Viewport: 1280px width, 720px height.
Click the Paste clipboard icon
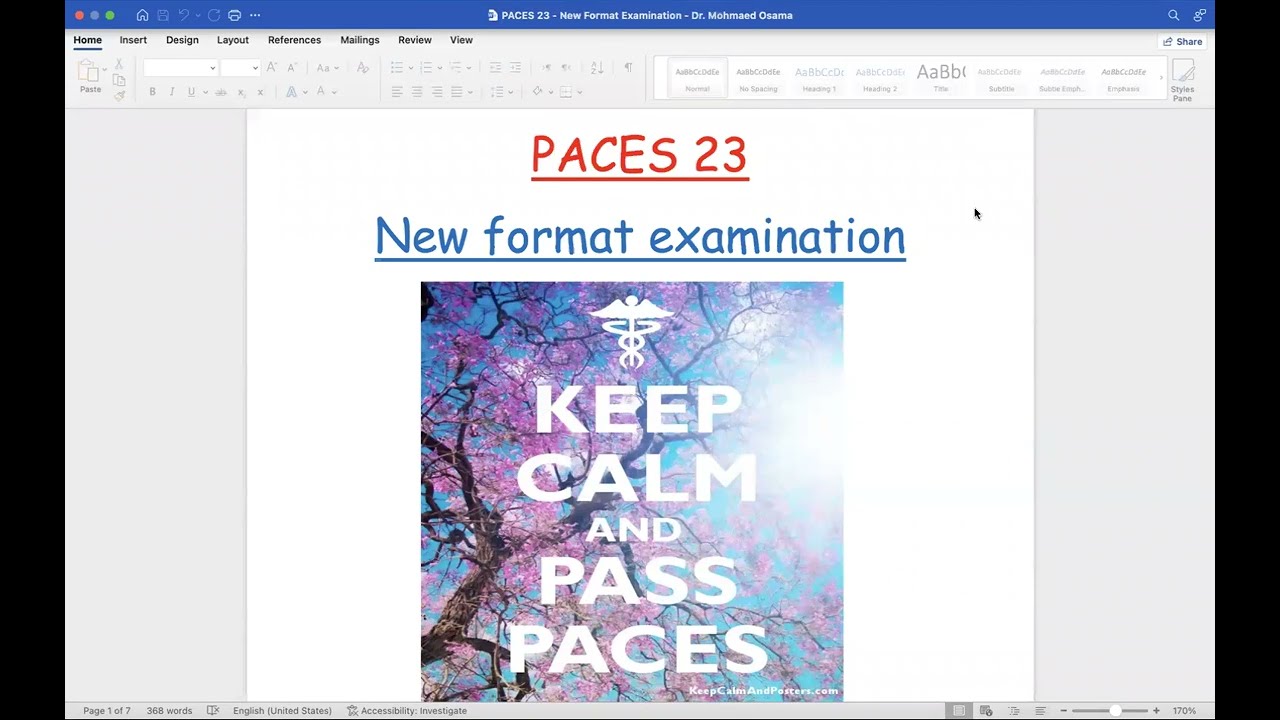tap(88, 71)
